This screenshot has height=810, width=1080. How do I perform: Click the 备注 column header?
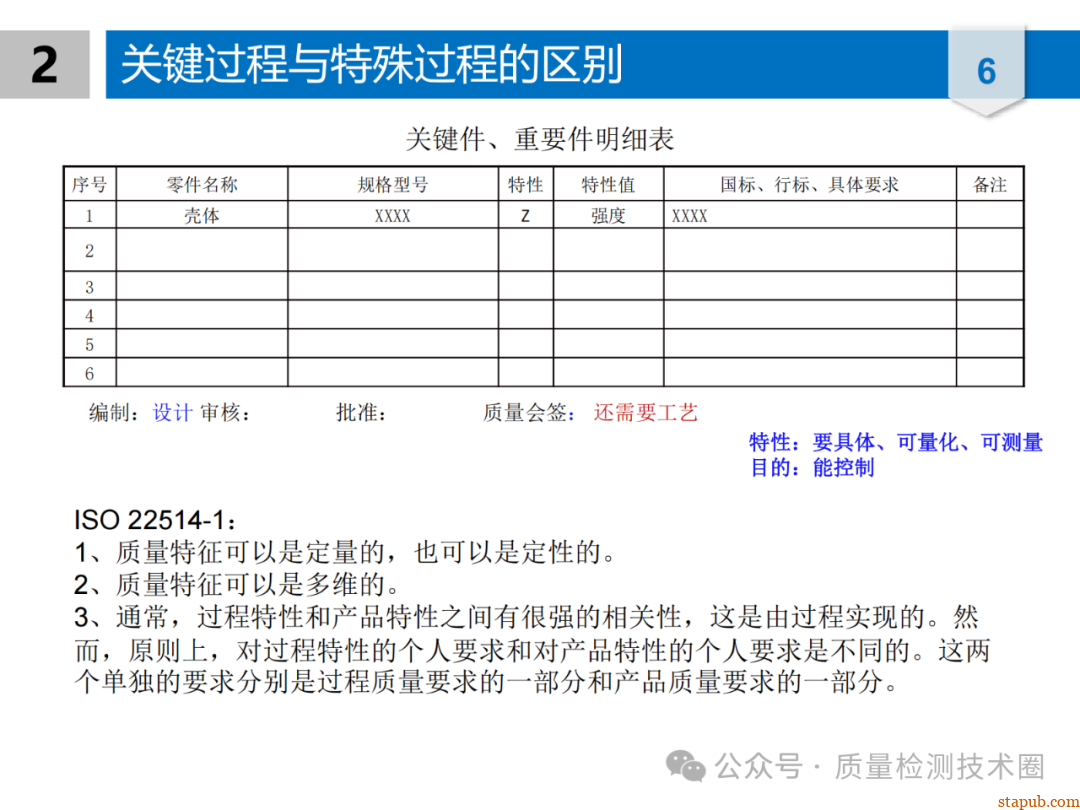pyautogui.click(x=989, y=185)
